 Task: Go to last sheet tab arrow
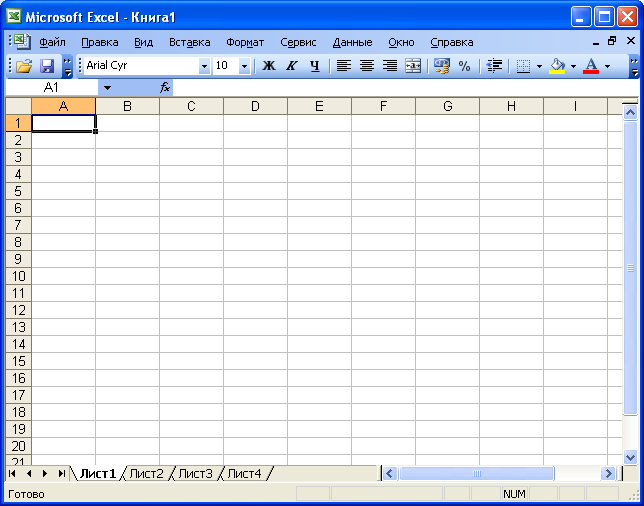[62, 474]
